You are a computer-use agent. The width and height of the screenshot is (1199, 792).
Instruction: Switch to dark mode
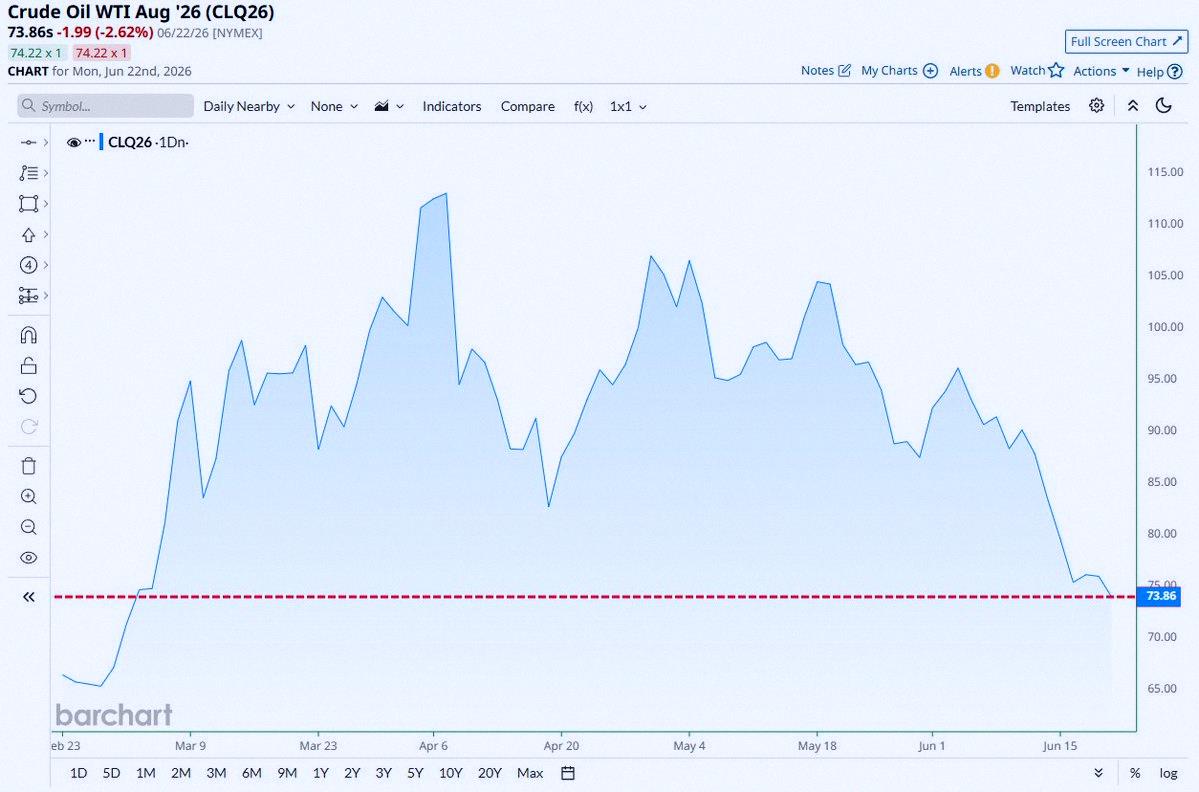point(1164,105)
